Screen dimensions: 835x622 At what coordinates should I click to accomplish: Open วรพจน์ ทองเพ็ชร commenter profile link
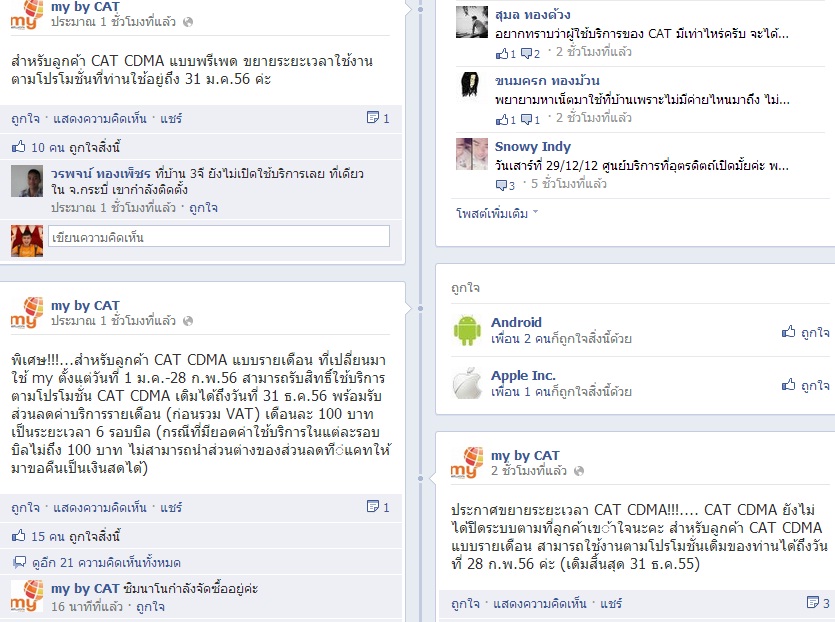[101, 174]
